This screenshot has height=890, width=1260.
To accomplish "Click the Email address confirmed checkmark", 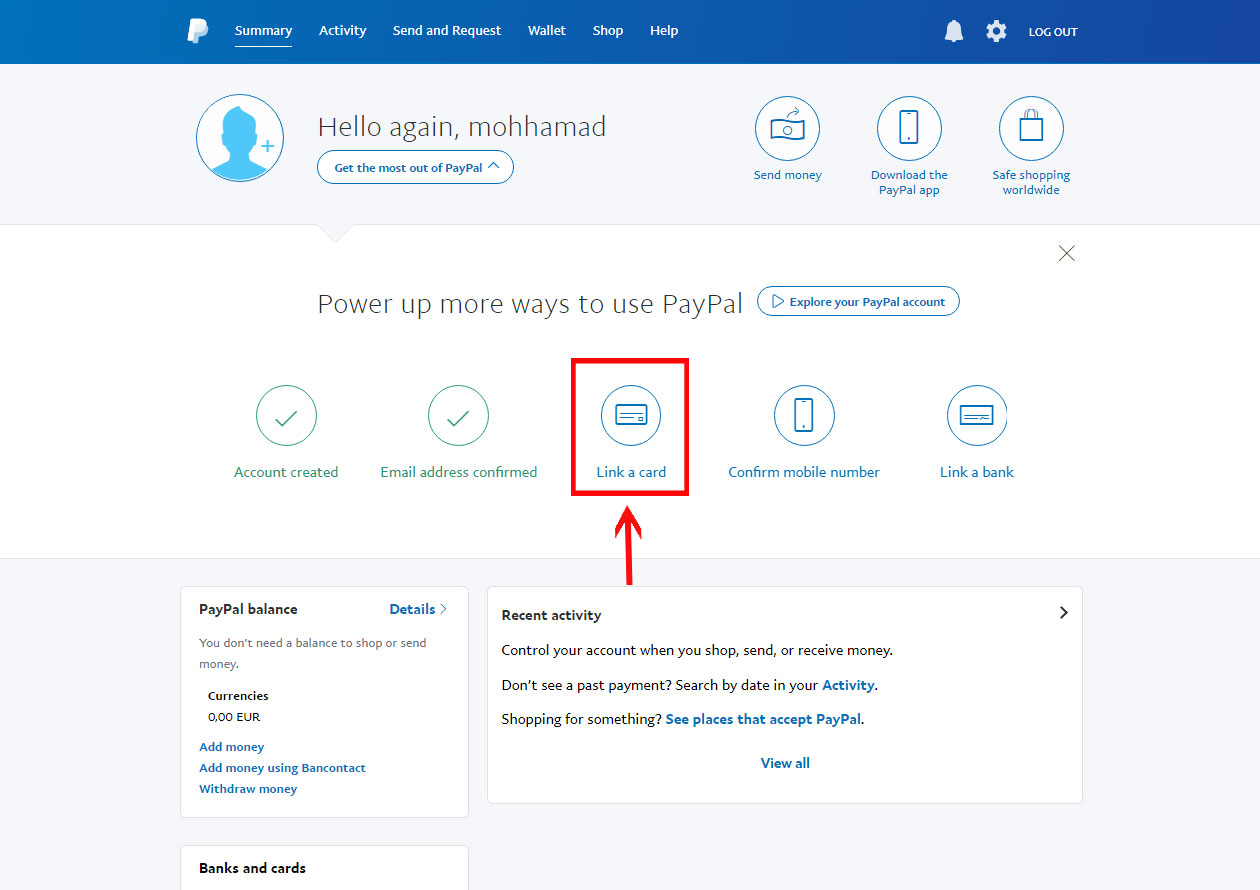I will point(458,415).
